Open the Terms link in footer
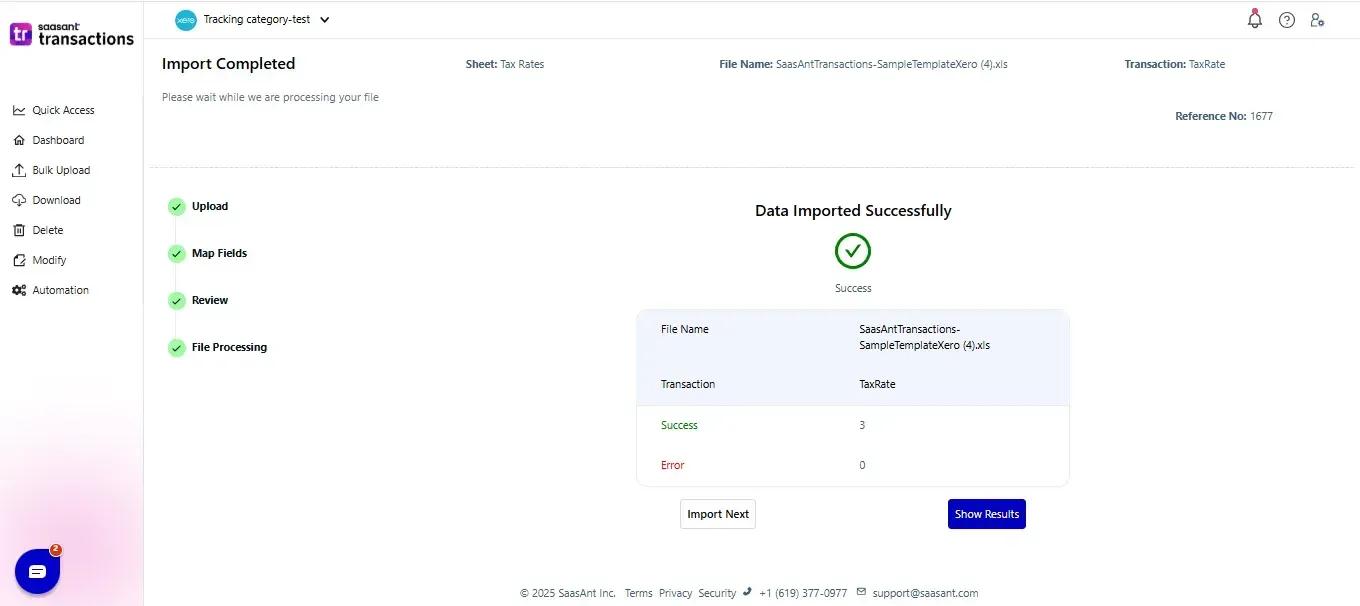The height and width of the screenshot is (606, 1360). coord(639,593)
